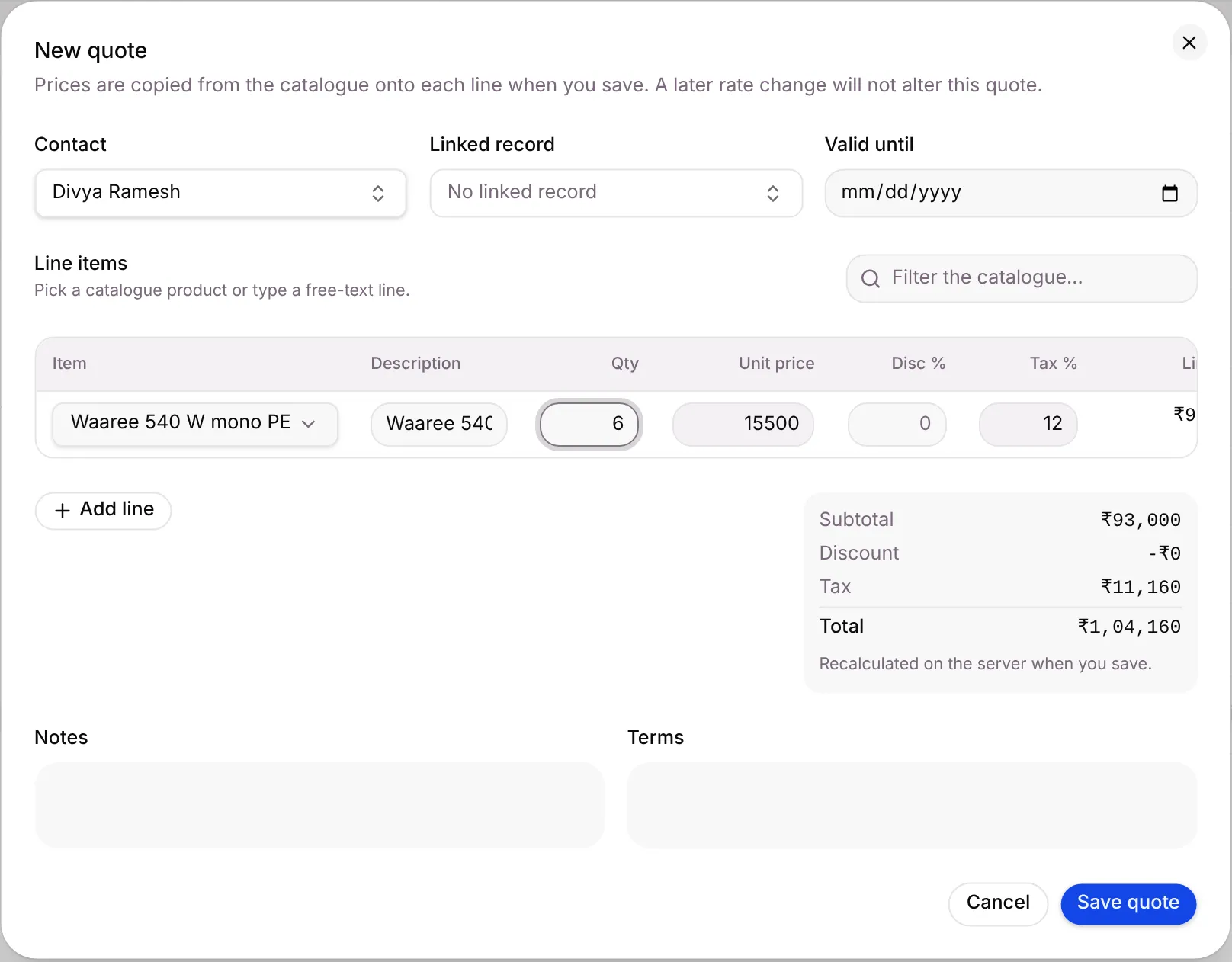Click the Item column header
Screen dimensions: 1232x962
(x=69, y=364)
